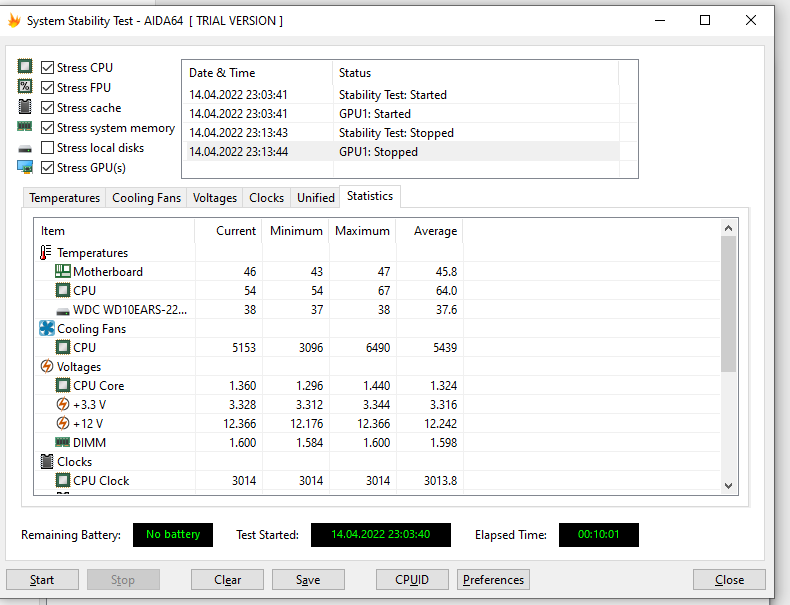Click the +12 V minimum value 12.176
The height and width of the screenshot is (605, 790).
(x=307, y=424)
